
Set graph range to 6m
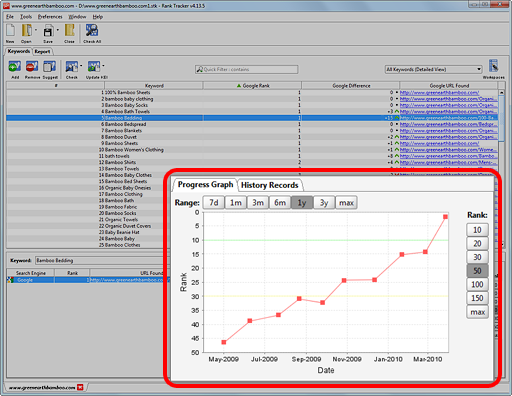point(280,203)
